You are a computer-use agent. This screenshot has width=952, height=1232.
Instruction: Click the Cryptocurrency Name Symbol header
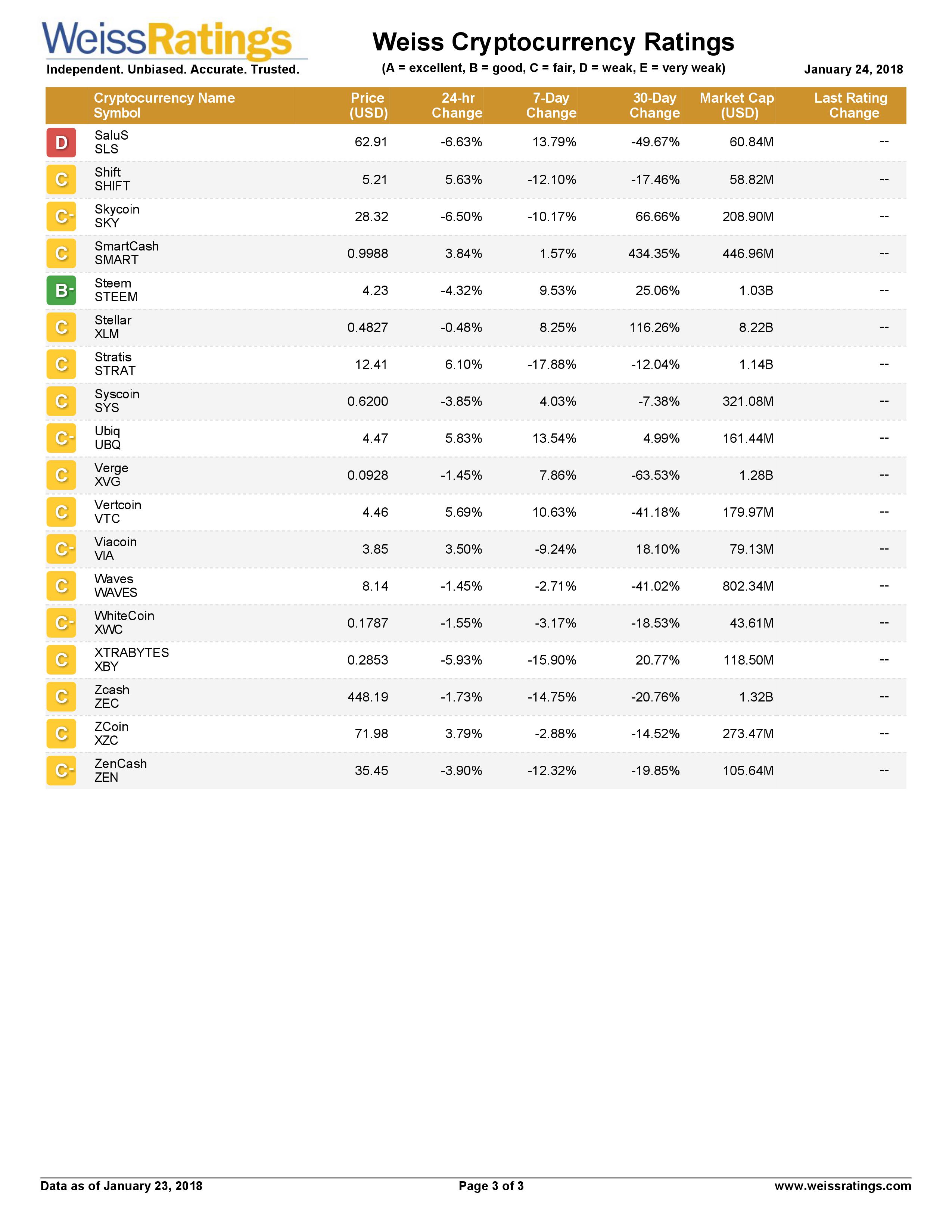[x=164, y=106]
